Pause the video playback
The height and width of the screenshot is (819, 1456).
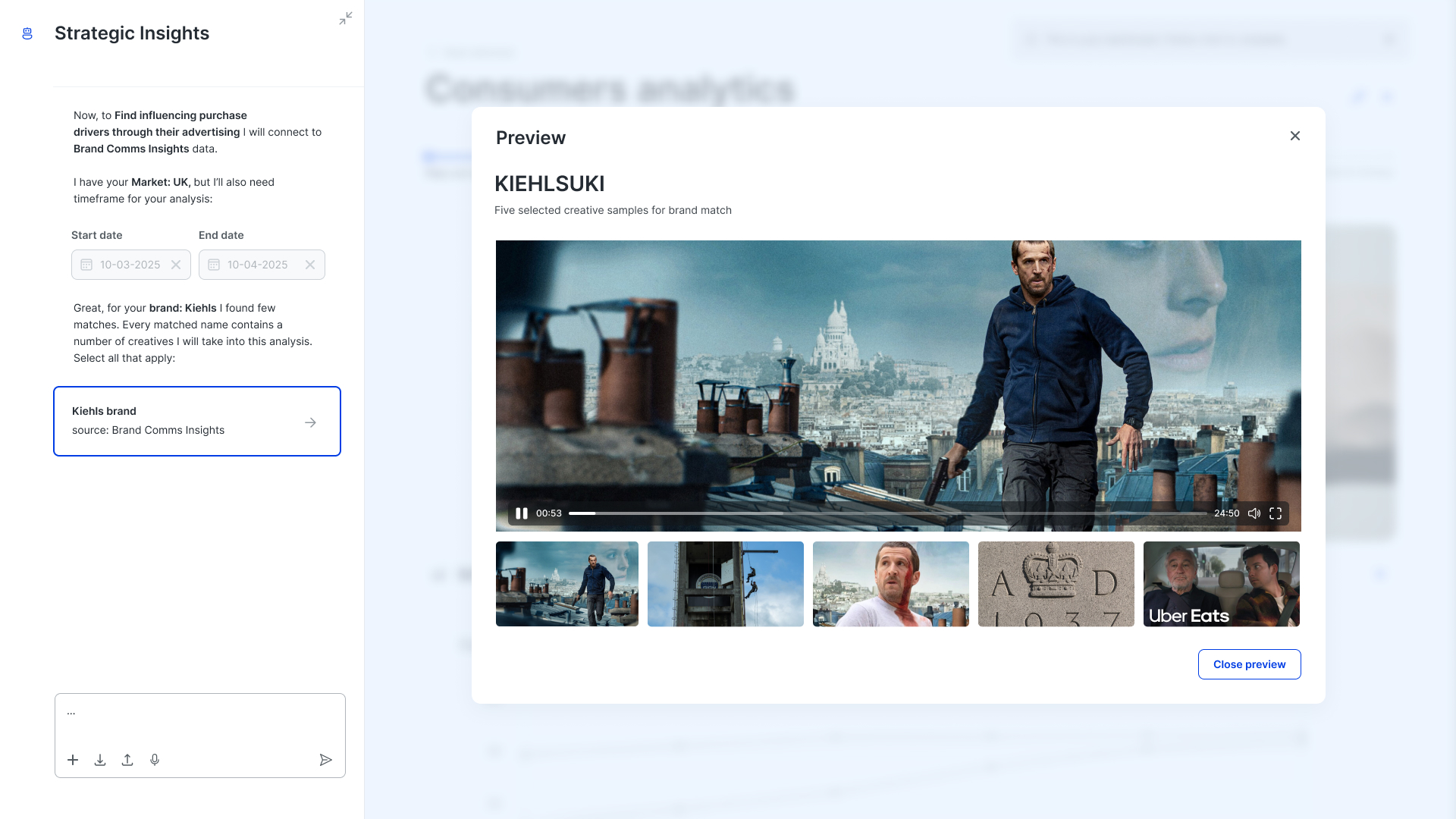pos(522,513)
